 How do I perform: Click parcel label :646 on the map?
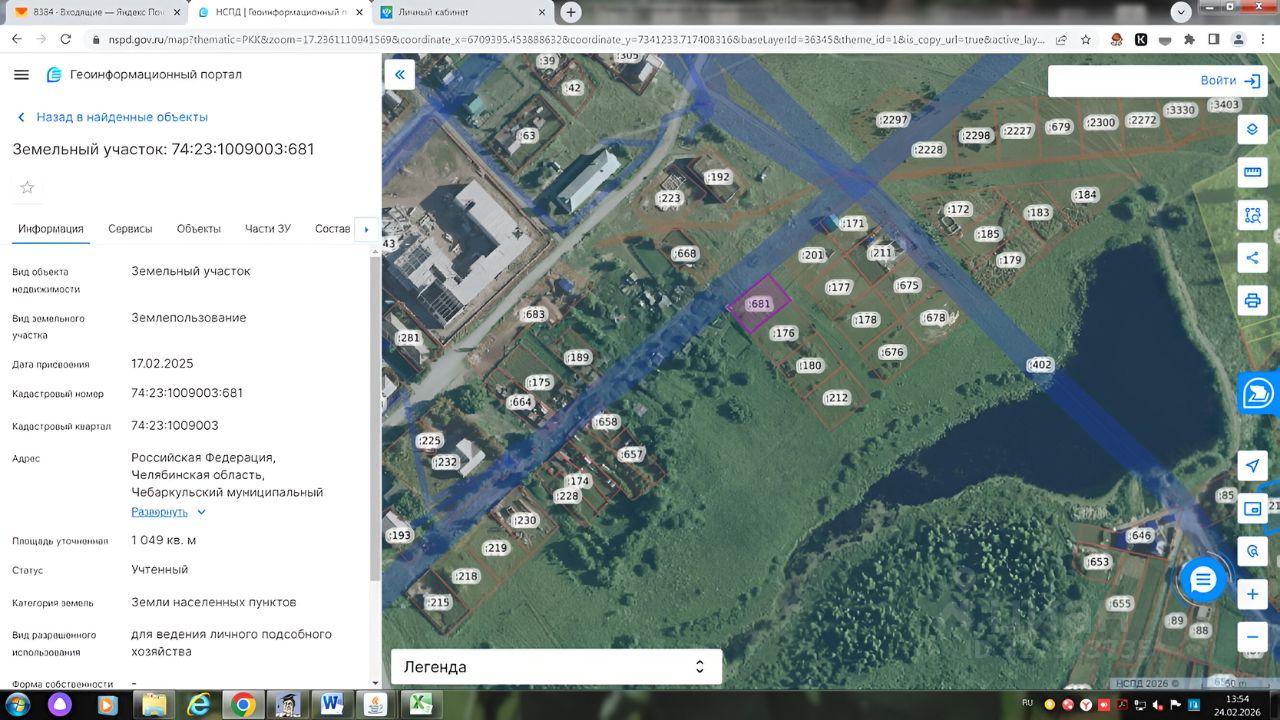tap(1139, 536)
